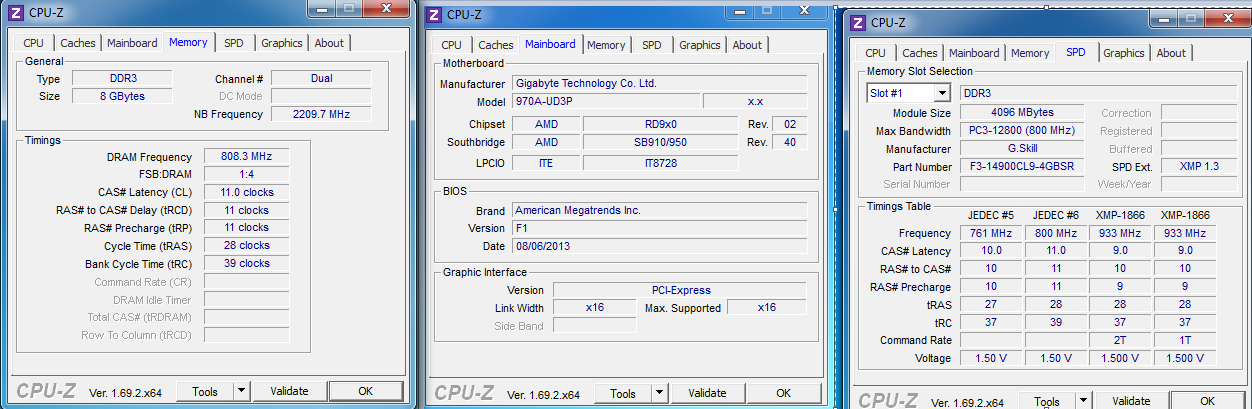Open the Mainboard tab in the SPD window
Viewport: 1252px width, 409px height.
pos(974,53)
